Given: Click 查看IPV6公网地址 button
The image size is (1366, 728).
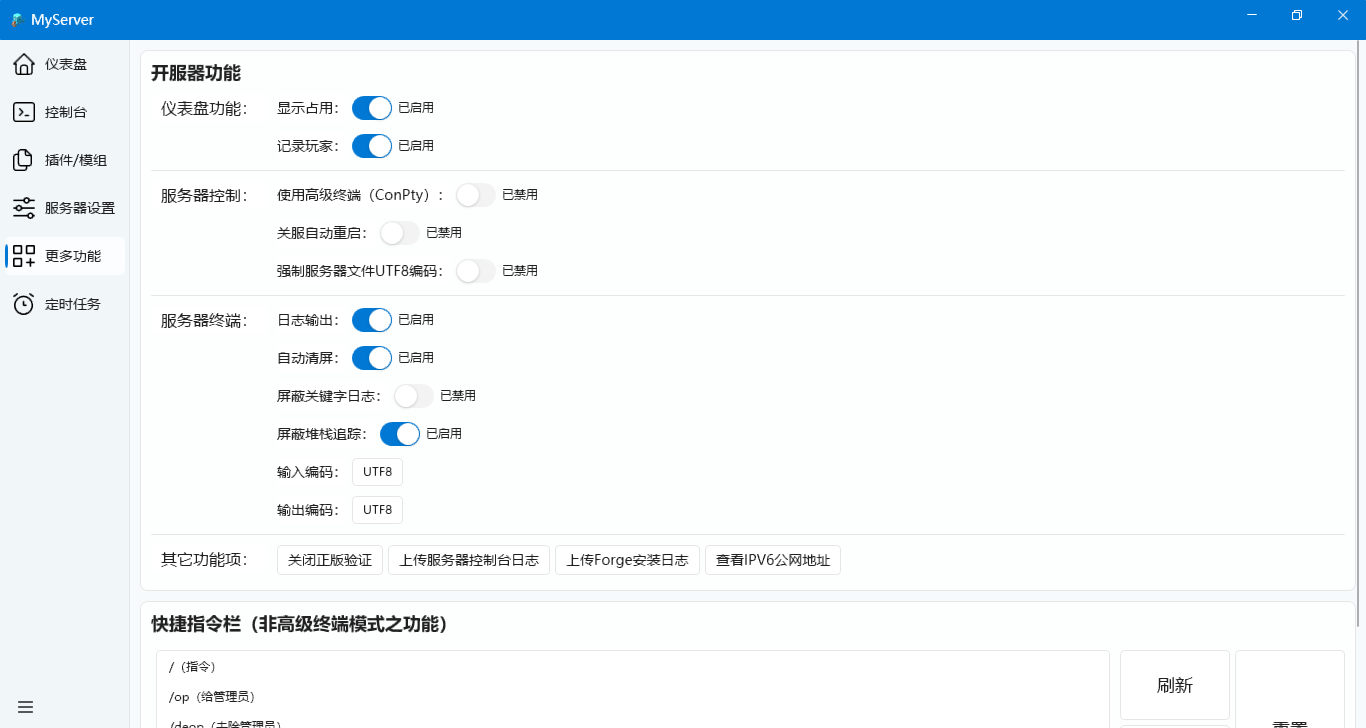Looking at the screenshot, I should (x=773, y=561).
